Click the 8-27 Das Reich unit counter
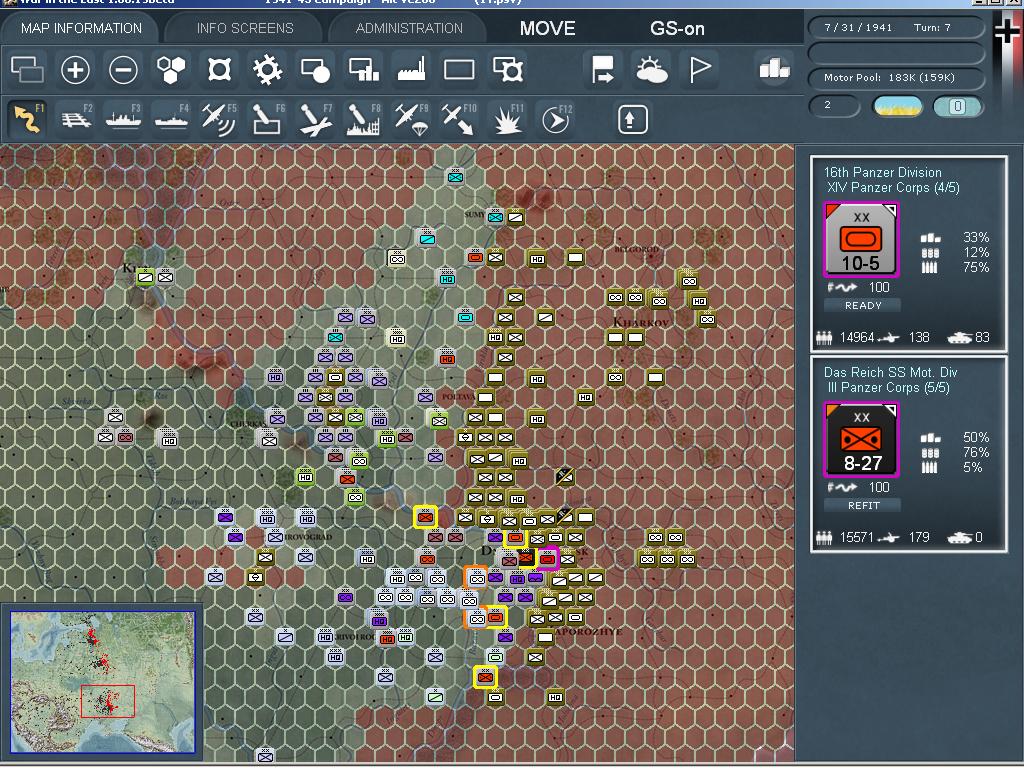This screenshot has height=768, width=1024. pos(861,440)
